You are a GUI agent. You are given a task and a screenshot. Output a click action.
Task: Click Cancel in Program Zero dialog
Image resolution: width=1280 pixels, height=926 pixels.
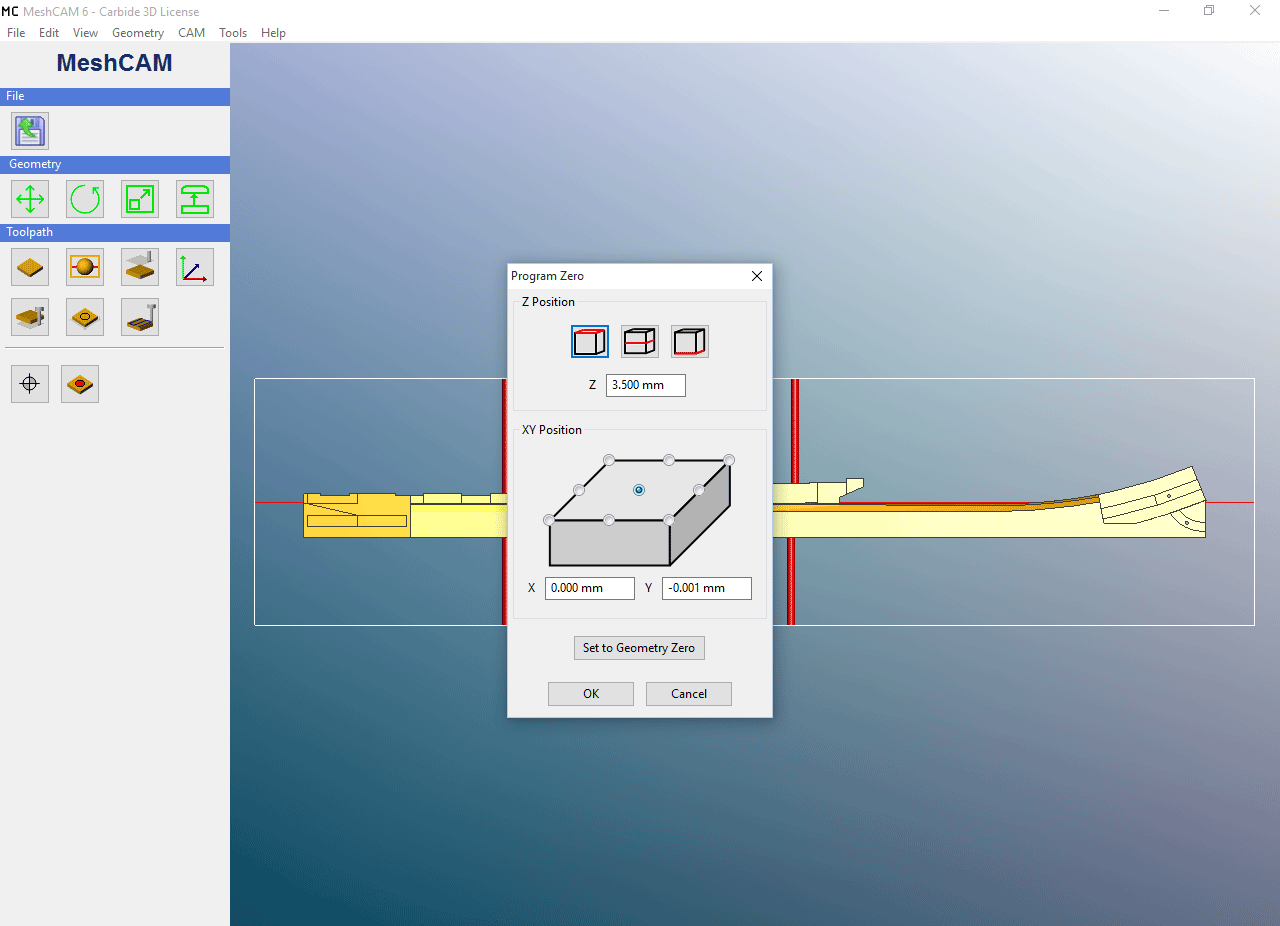[689, 694]
